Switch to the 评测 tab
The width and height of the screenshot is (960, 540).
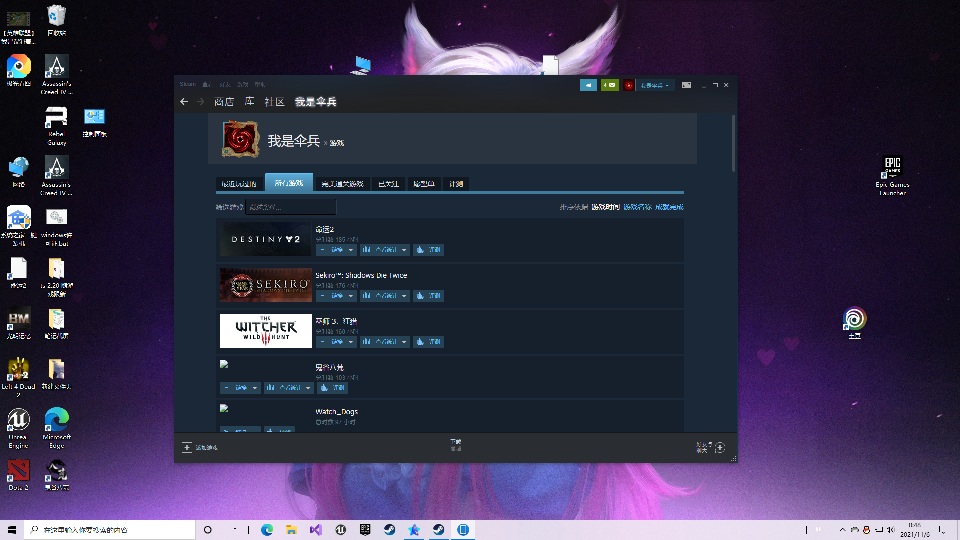[456, 184]
